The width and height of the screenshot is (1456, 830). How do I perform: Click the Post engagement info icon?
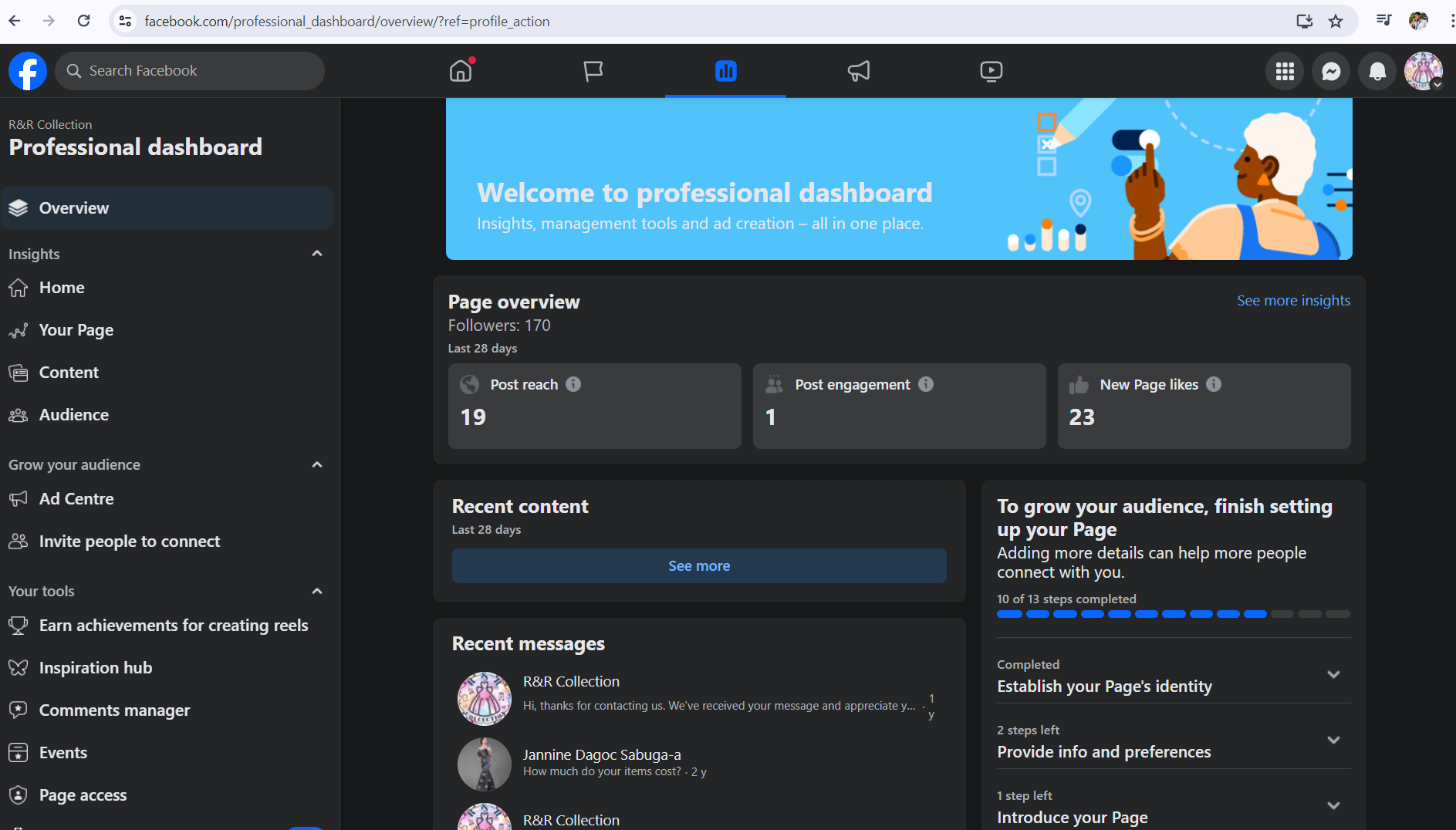(926, 384)
